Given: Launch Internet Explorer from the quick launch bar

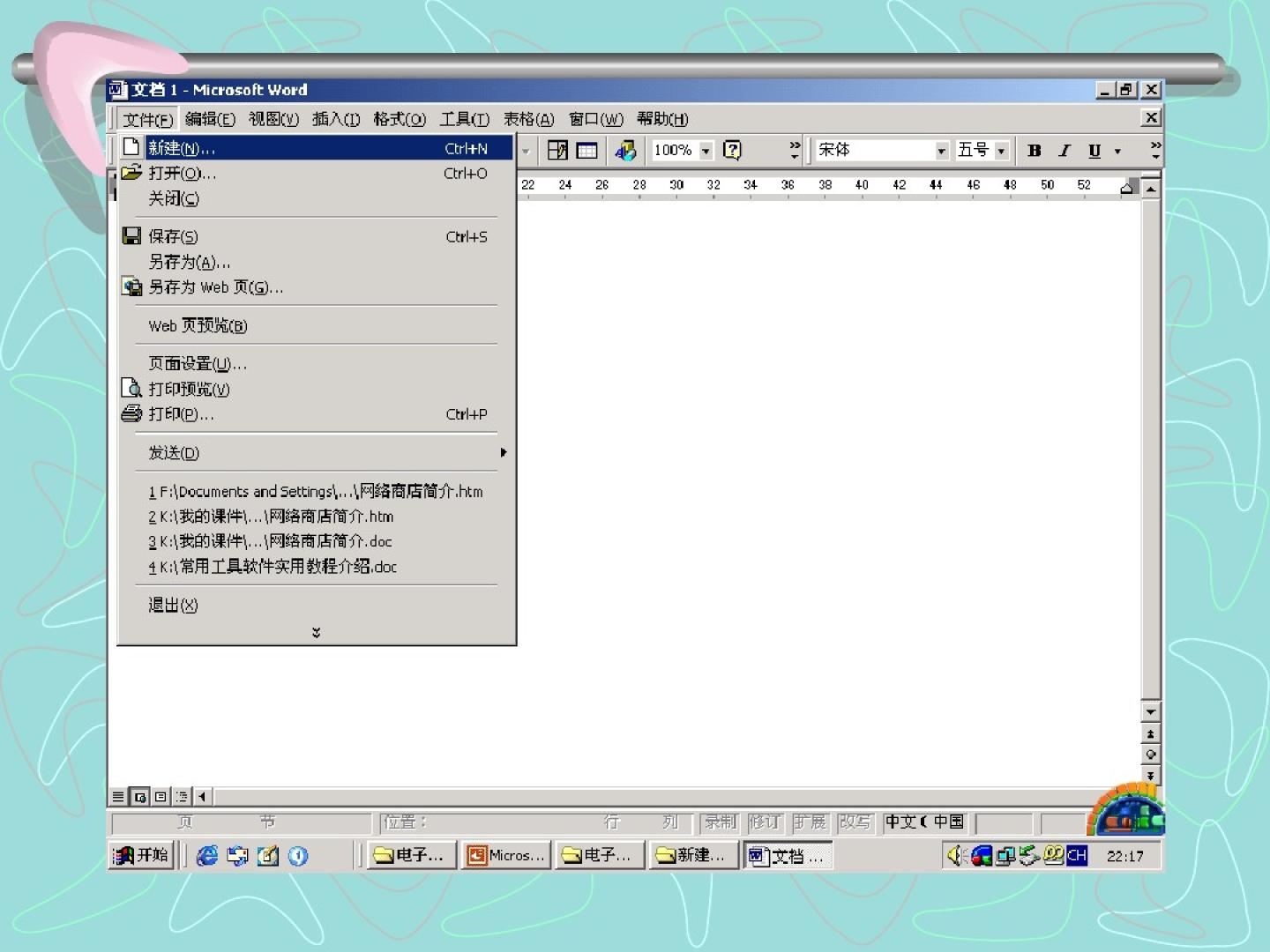Looking at the screenshot, I should (x=207, y=855).
